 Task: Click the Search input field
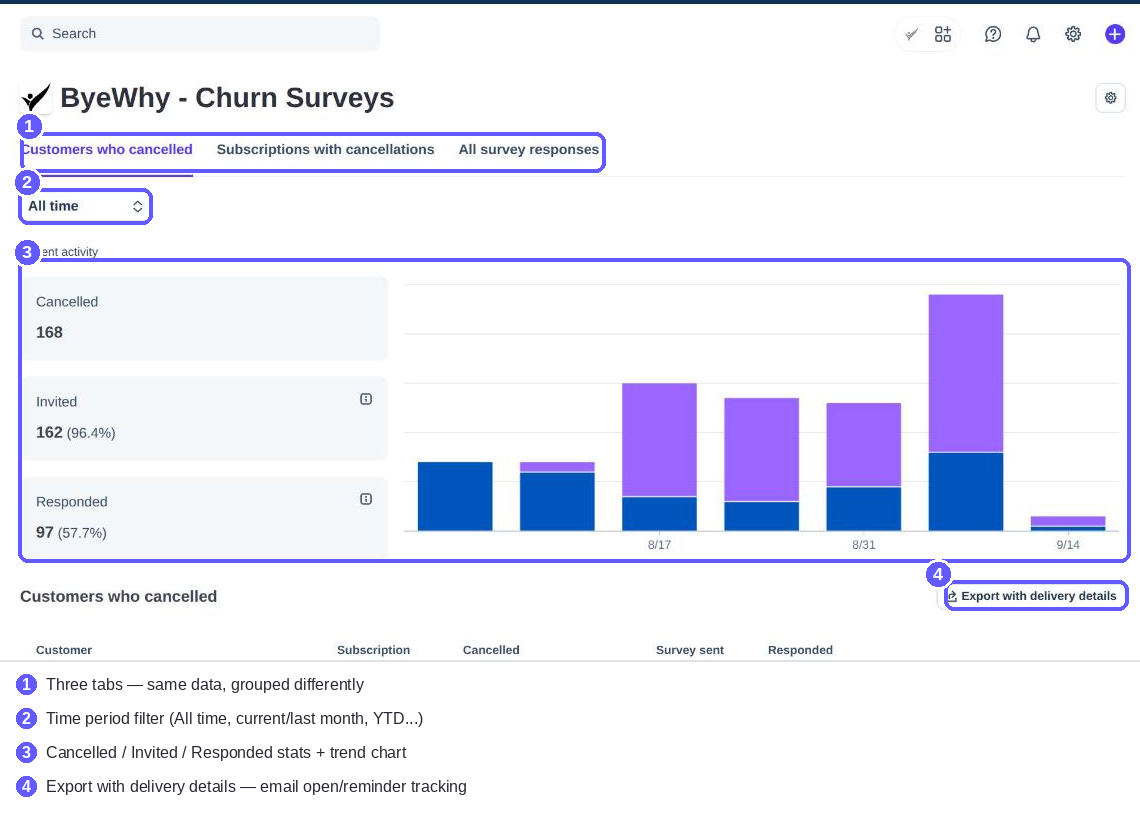click(x=200, y=34)
